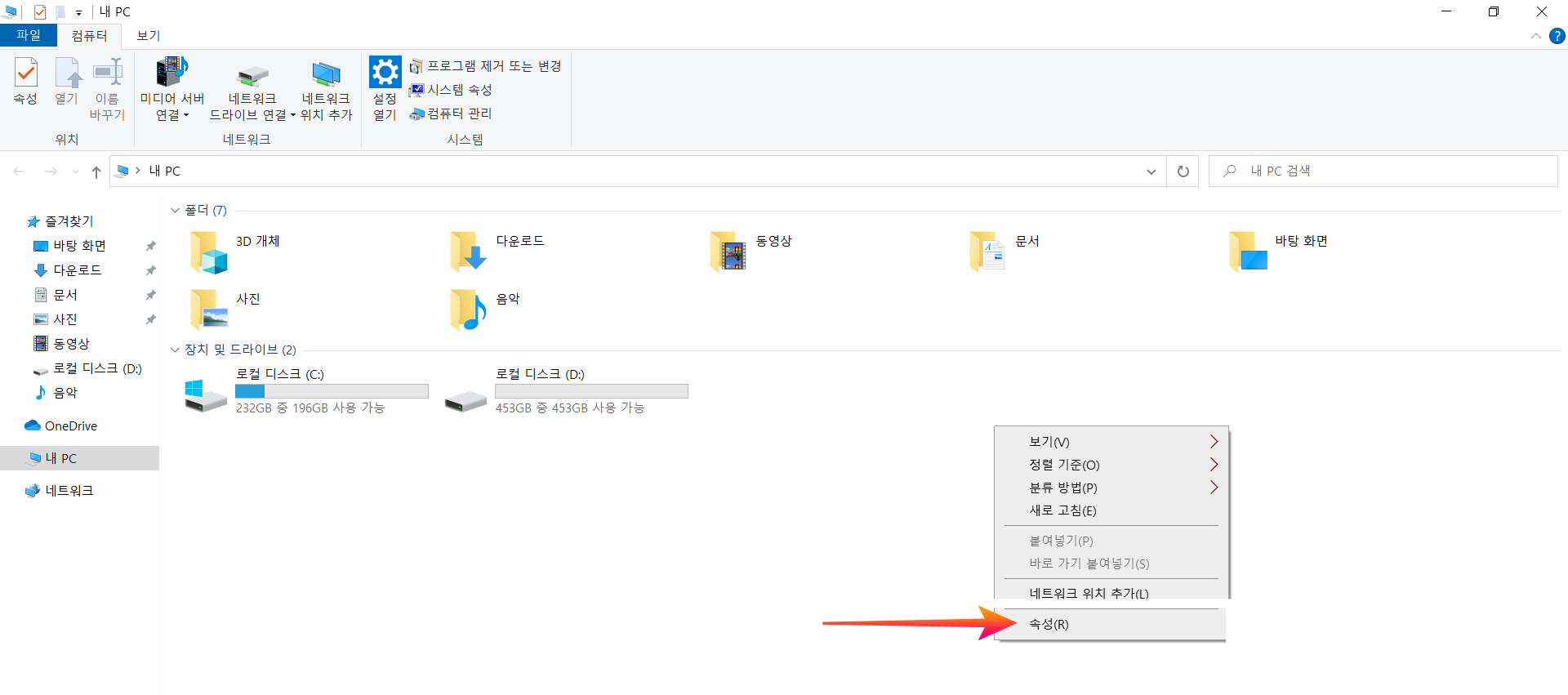Select the 로컬 디스크 (D:) drive icon in main pane

tap(465, 400)
